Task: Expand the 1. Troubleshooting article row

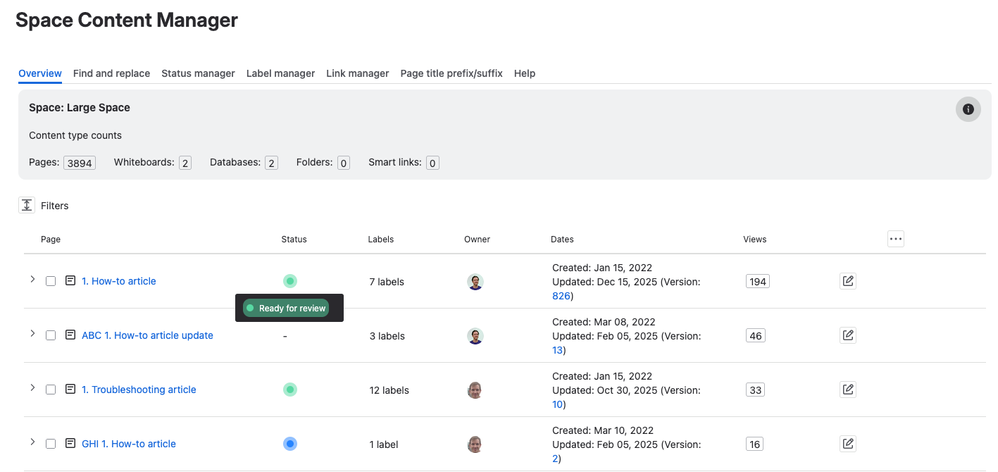Action: [32, 387]
